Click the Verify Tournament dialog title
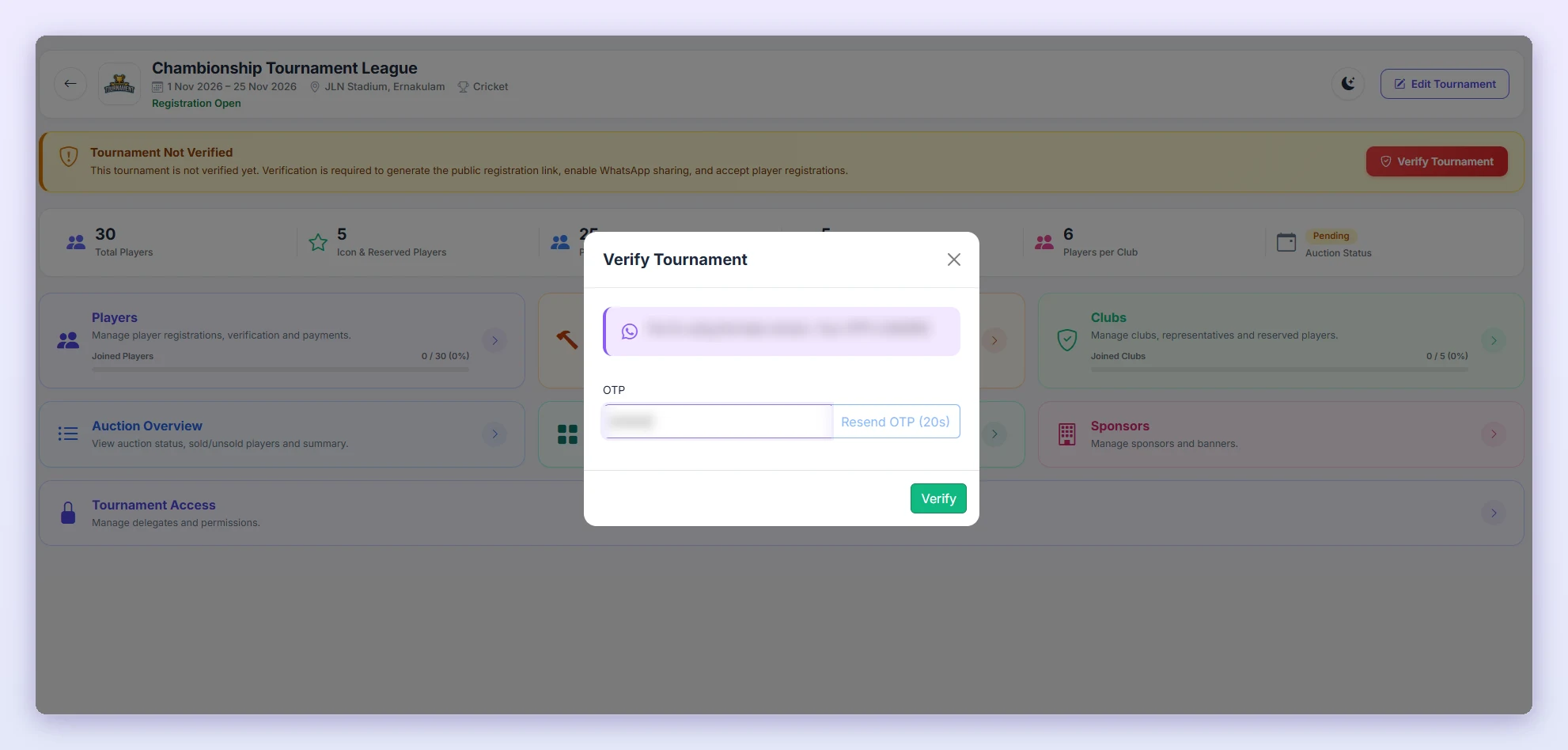This screenshot has width=1568, height=750. coord(675,259)
